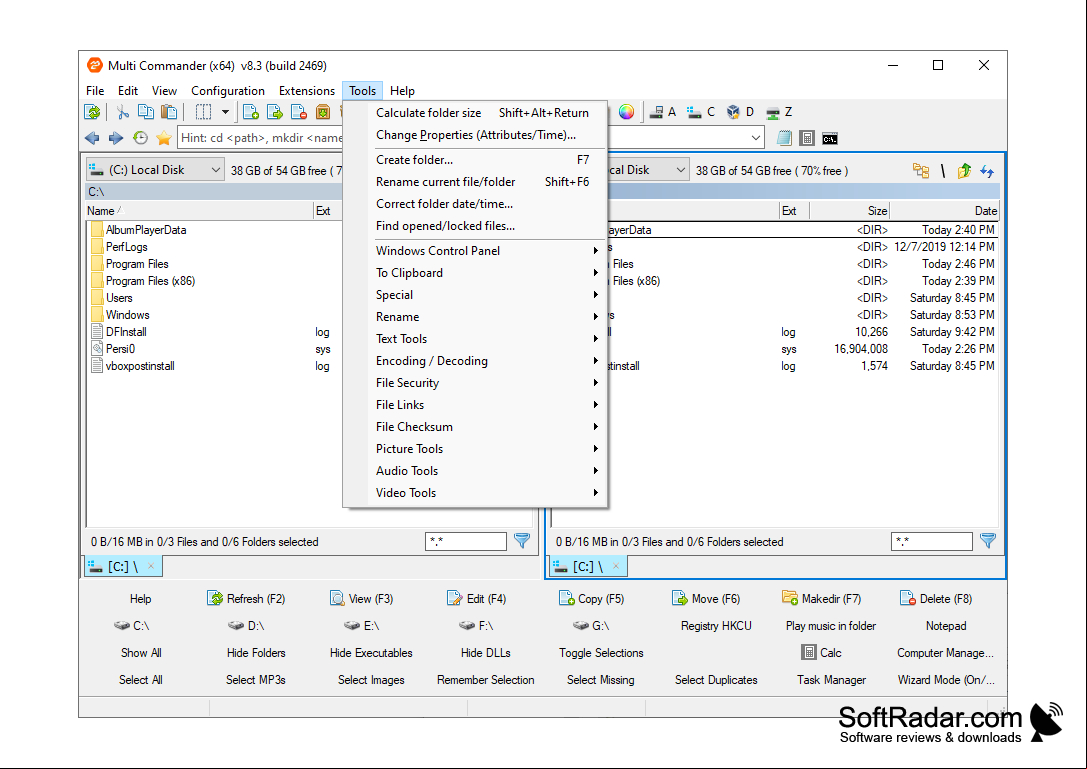Click Toggle Selections button
The image size is (1087, 769).
coord(601,653)
